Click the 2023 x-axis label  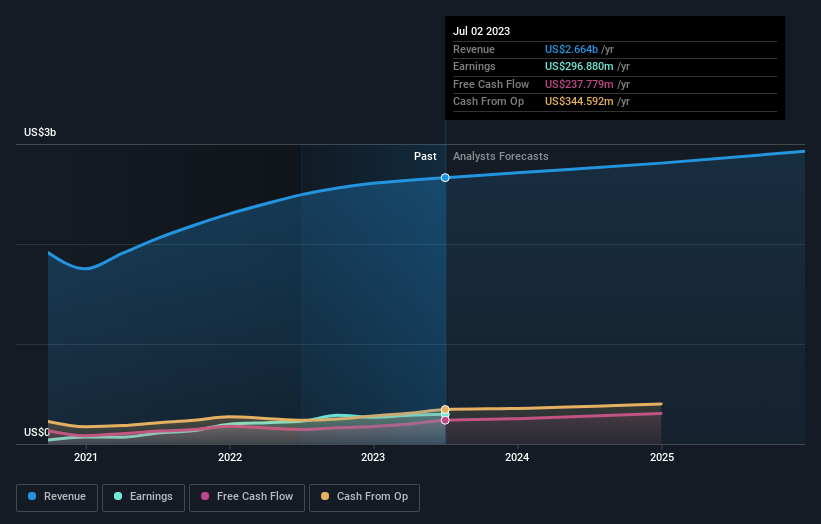[373, 458]
